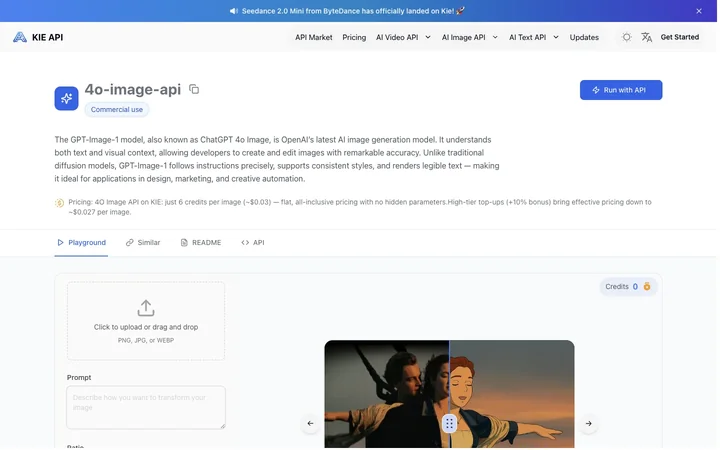Click the Credits 0 indicator
This screenshot has width=720, height=450.
(x=628, y=287)
